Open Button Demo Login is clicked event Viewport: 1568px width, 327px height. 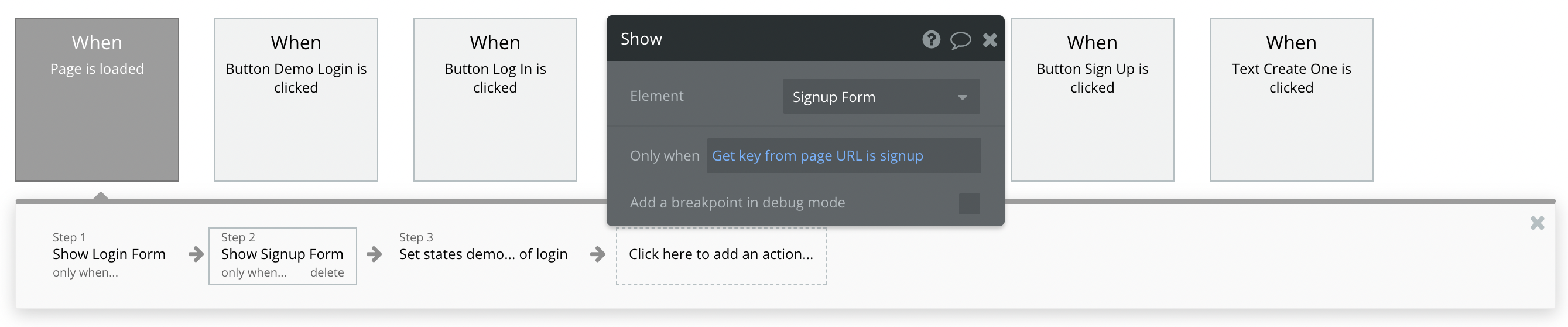point(296,99)
